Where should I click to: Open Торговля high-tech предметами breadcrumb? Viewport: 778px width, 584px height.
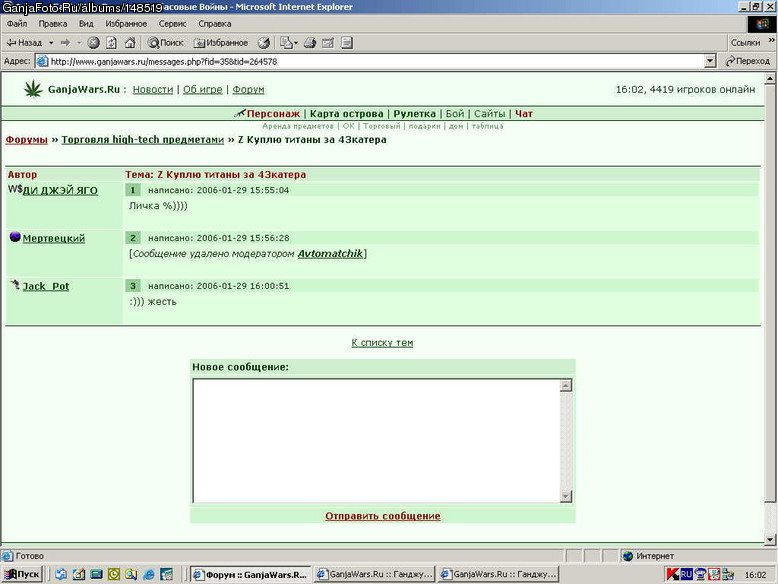click(x=142, y=139)
